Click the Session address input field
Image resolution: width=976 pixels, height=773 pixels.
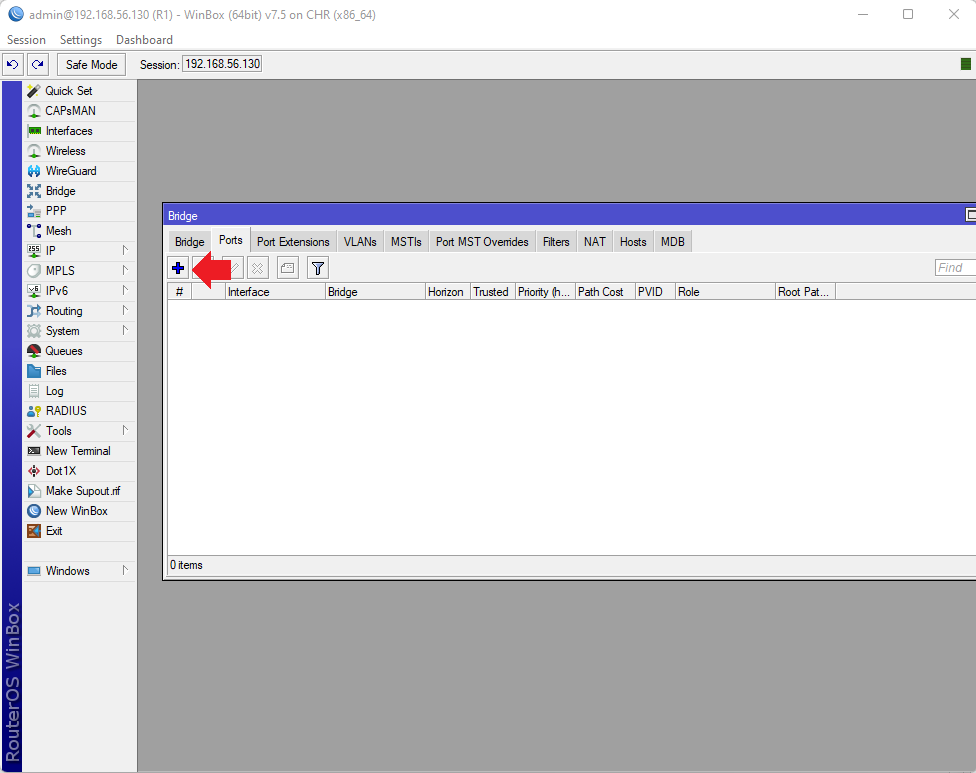tap(220, 63)
